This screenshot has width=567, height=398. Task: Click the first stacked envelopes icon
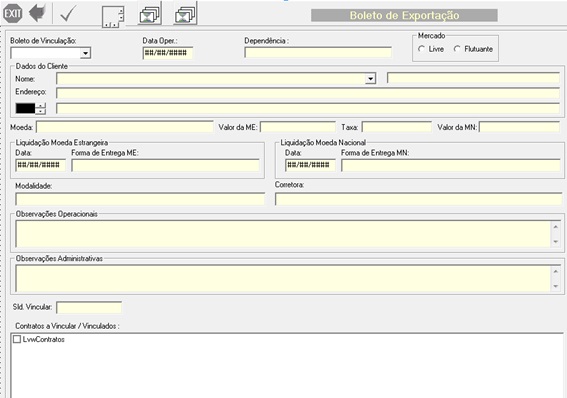pyautogui.click(x=150, y=14)
